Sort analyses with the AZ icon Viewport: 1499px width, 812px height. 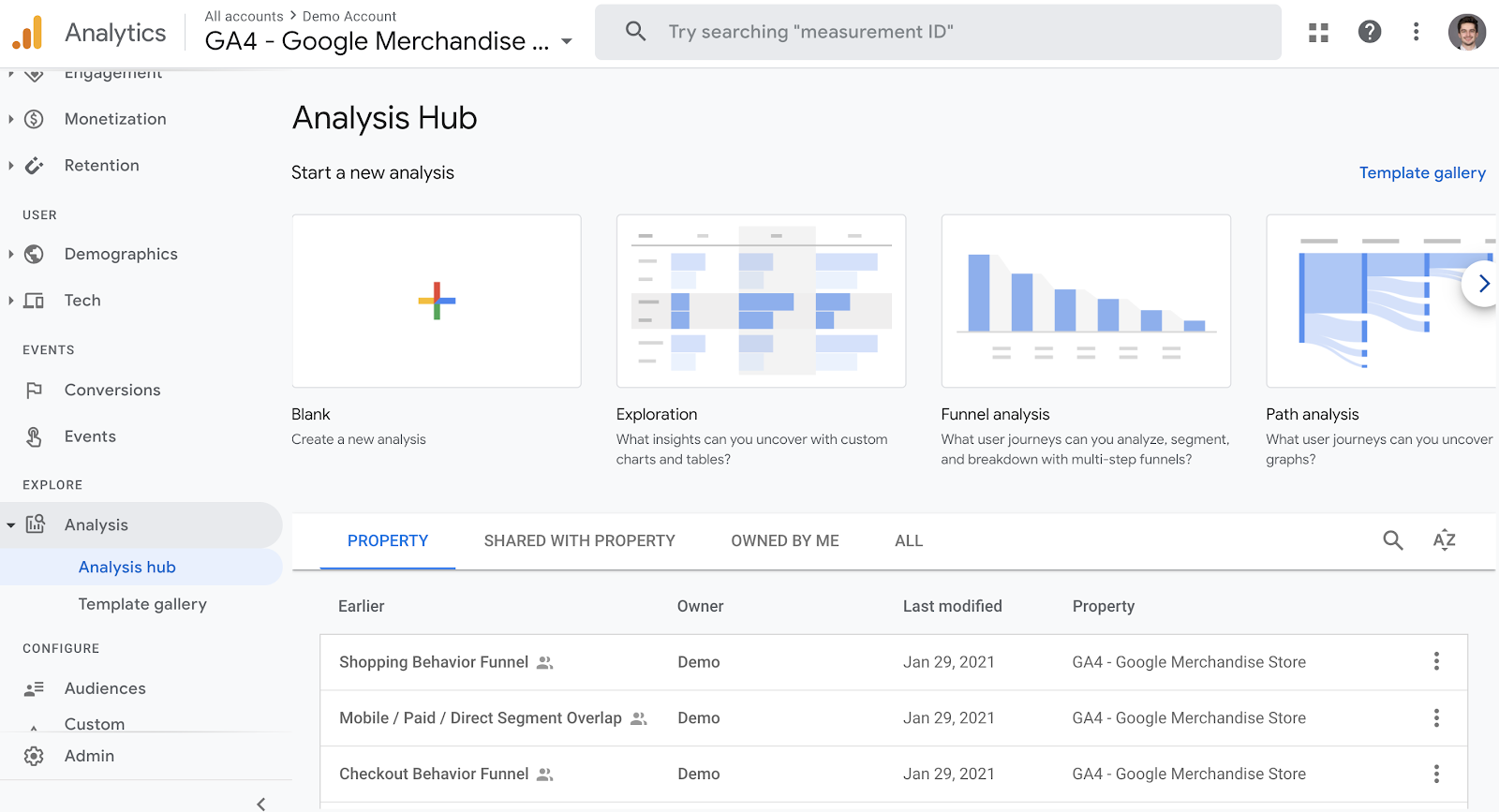coord(1445,540)
